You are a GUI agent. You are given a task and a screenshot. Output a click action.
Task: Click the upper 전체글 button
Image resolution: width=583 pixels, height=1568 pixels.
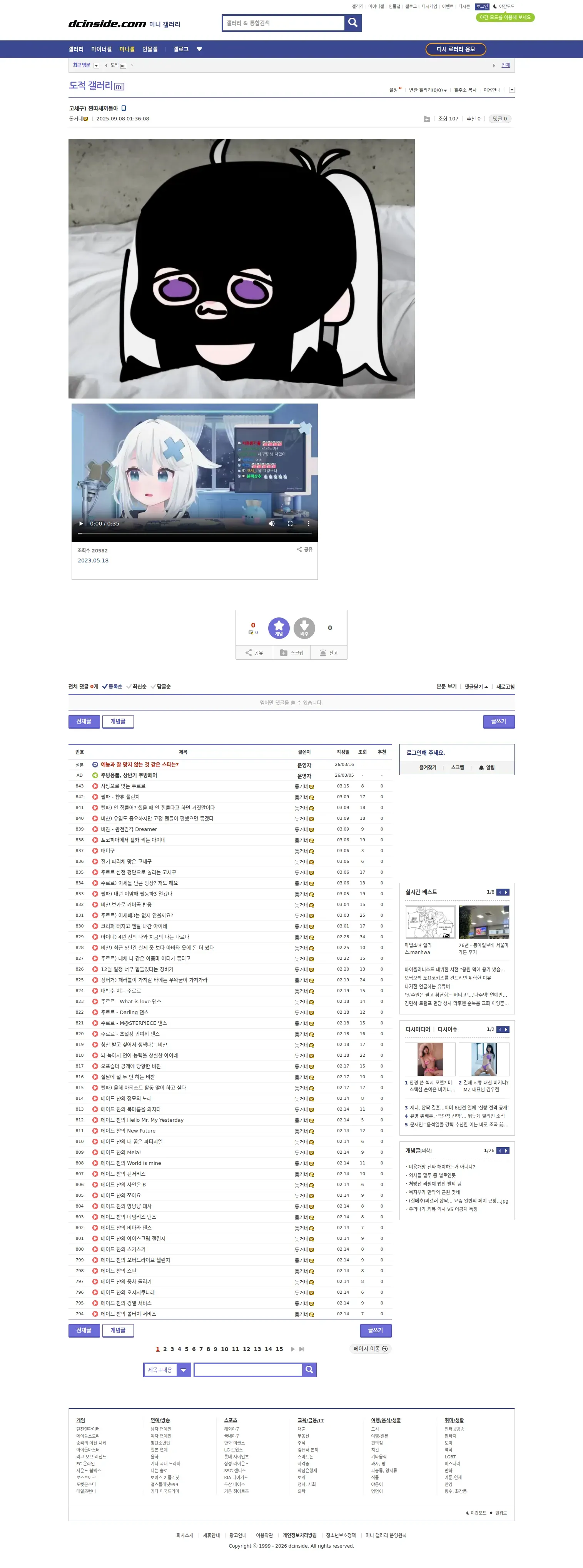pyautogui.click(x=84, y=721)
